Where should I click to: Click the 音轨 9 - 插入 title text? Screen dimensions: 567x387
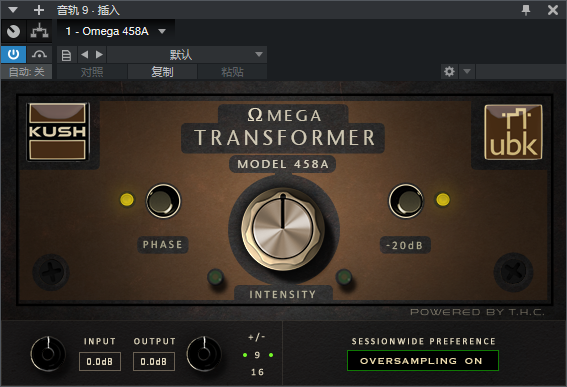click(x=88, y=10)
